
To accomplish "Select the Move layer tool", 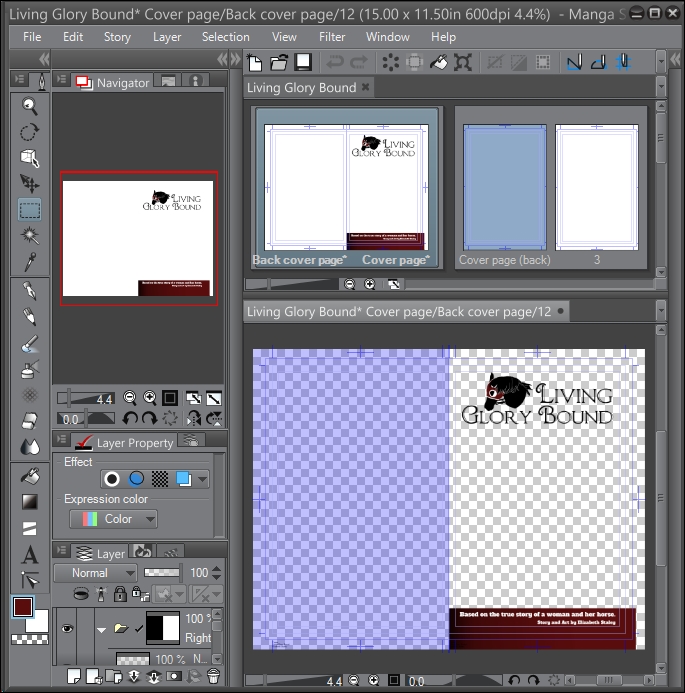I will point(30,183).
